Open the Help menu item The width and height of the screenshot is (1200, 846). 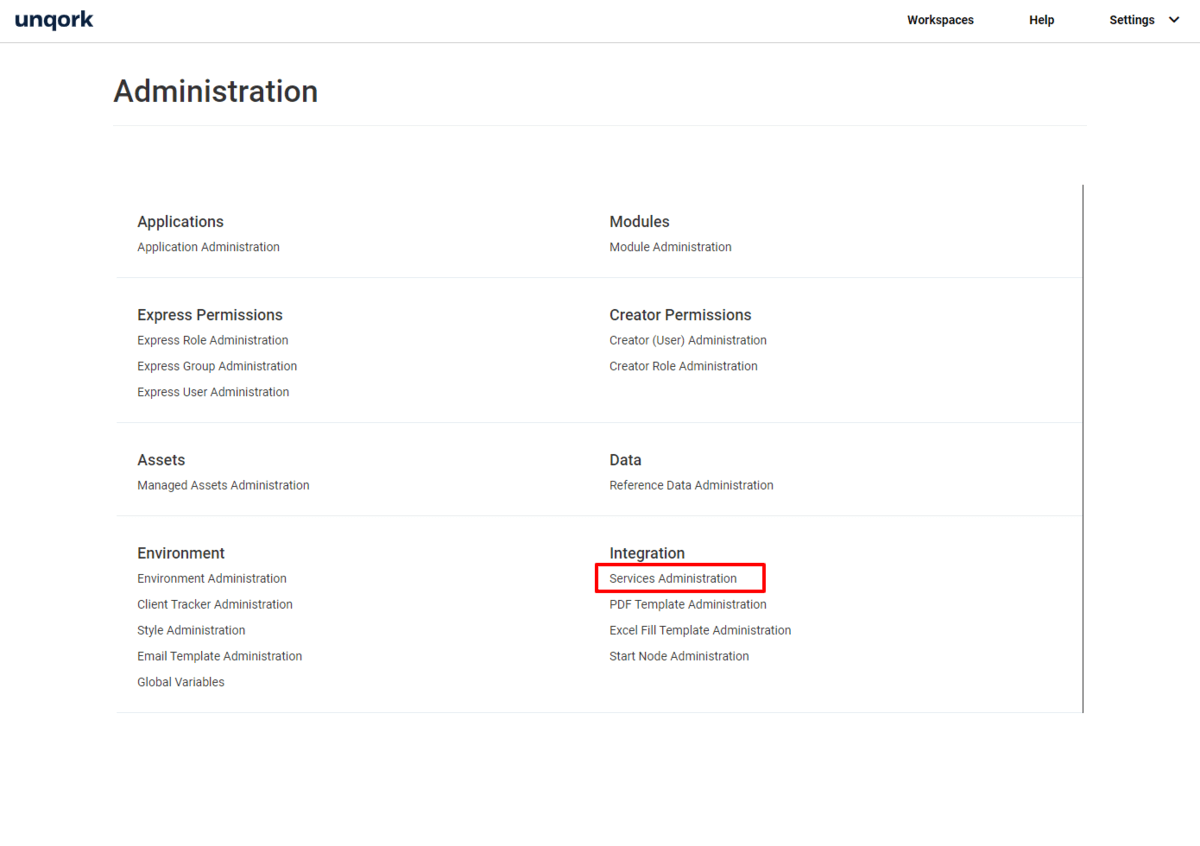(1041, 20)
